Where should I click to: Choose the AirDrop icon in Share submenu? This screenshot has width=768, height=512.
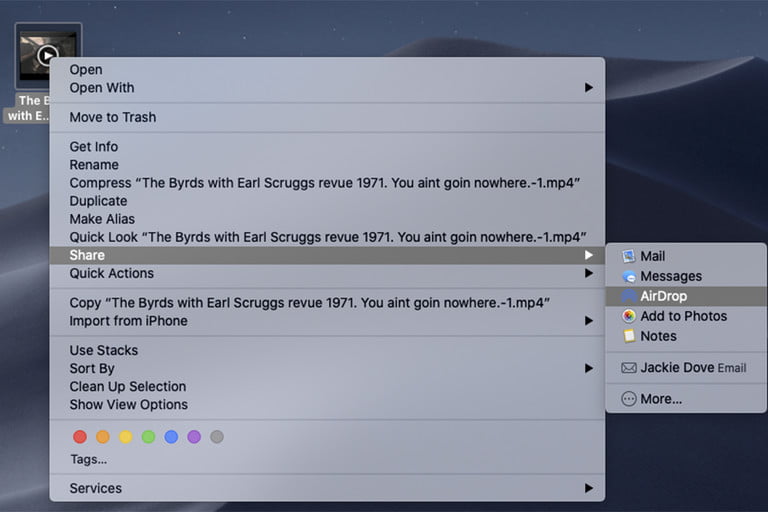628,296
